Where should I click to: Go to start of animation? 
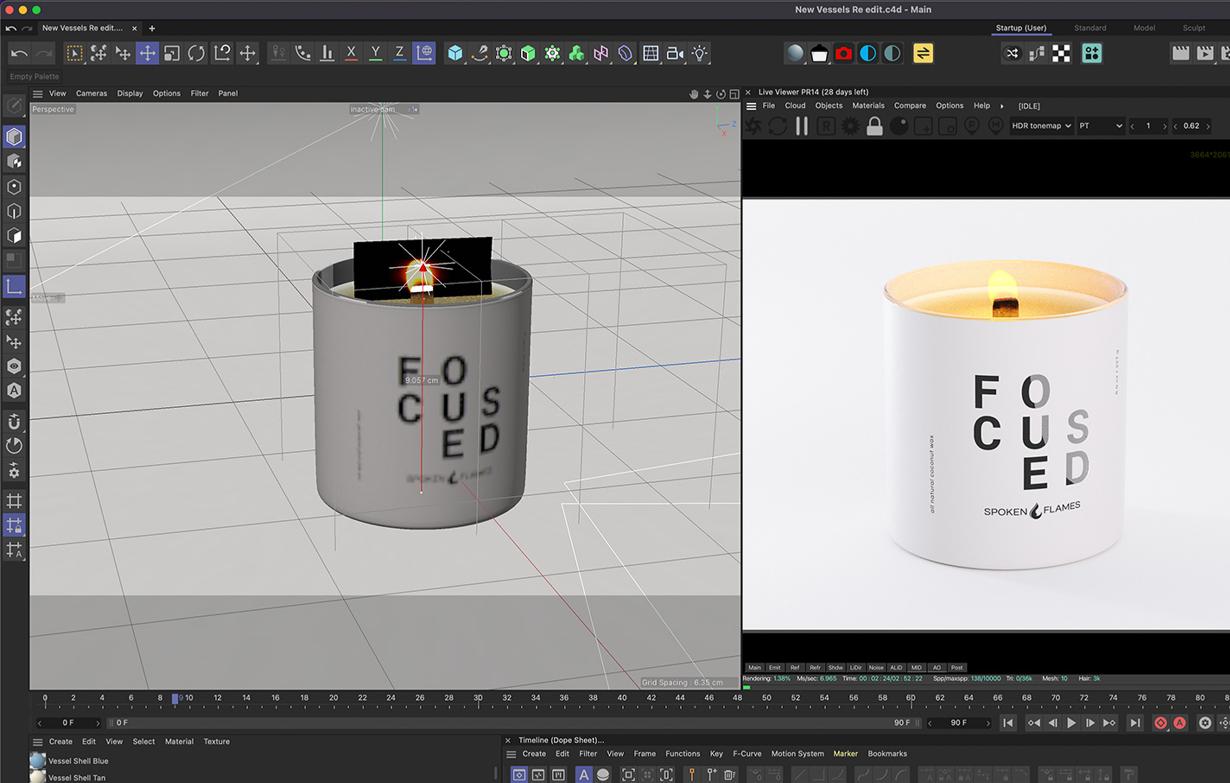click(x=1008, y=723)
